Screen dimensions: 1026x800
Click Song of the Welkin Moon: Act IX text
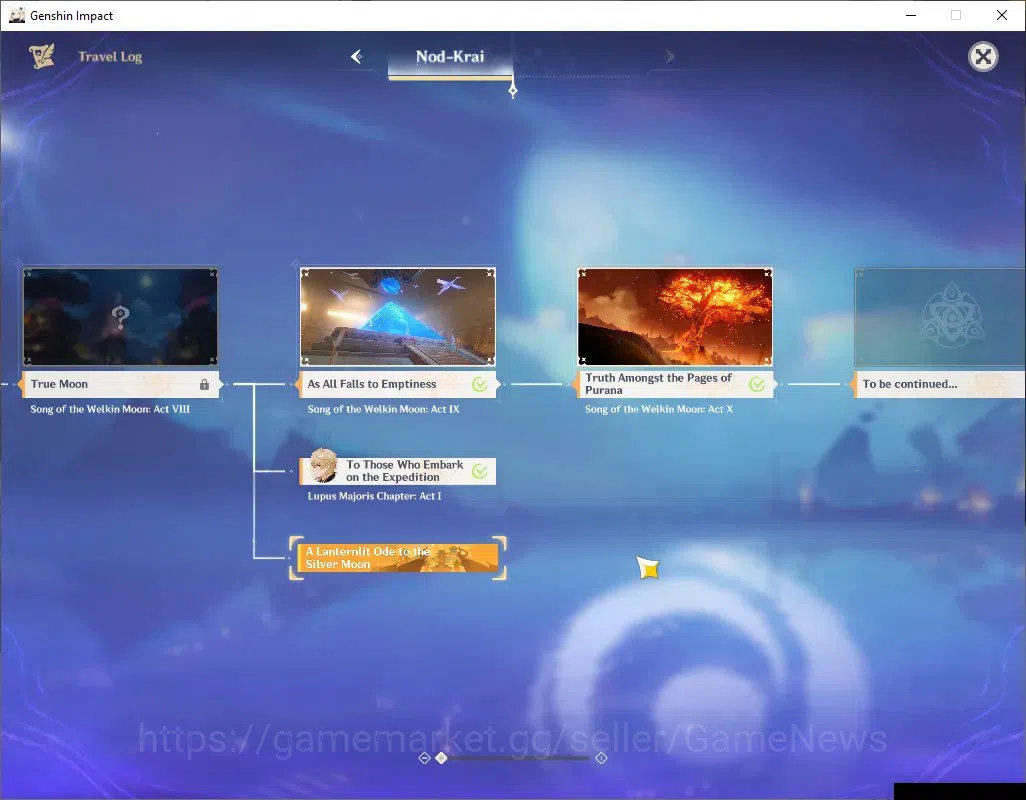tap(383, 409)
